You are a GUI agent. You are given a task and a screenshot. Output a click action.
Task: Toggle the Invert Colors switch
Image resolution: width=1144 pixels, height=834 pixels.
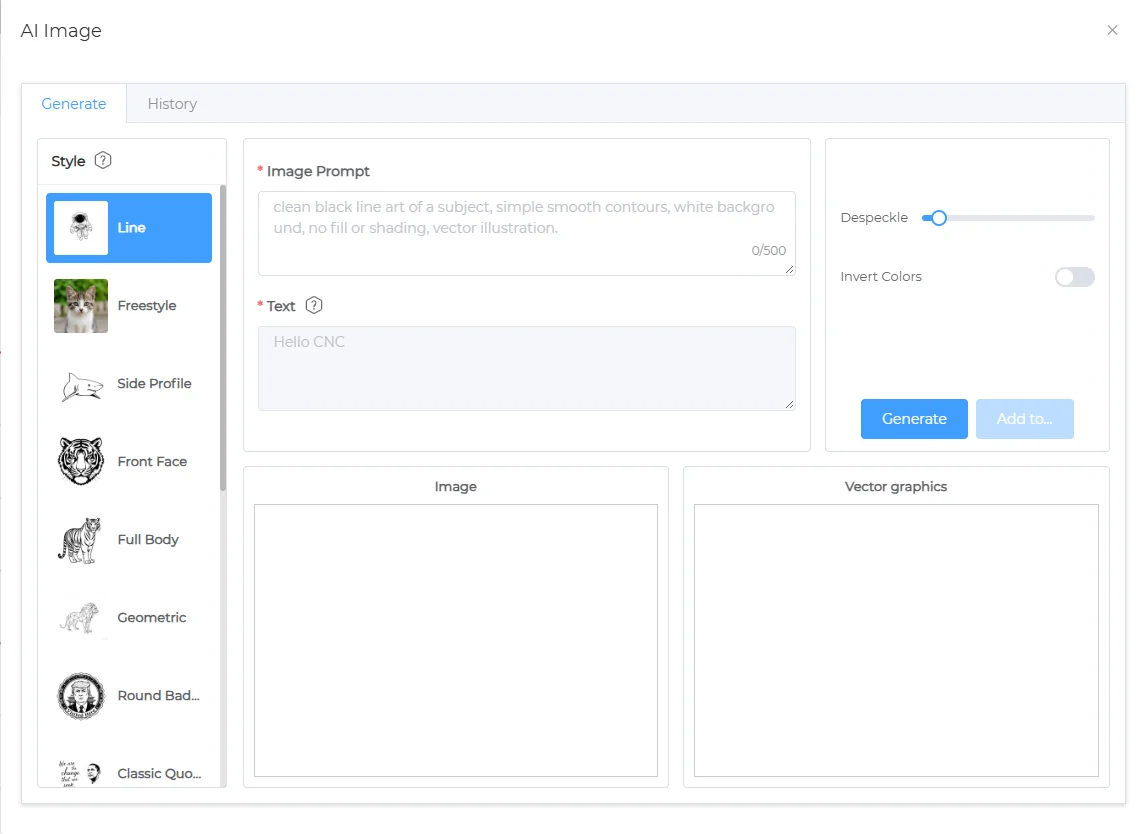1075,277
